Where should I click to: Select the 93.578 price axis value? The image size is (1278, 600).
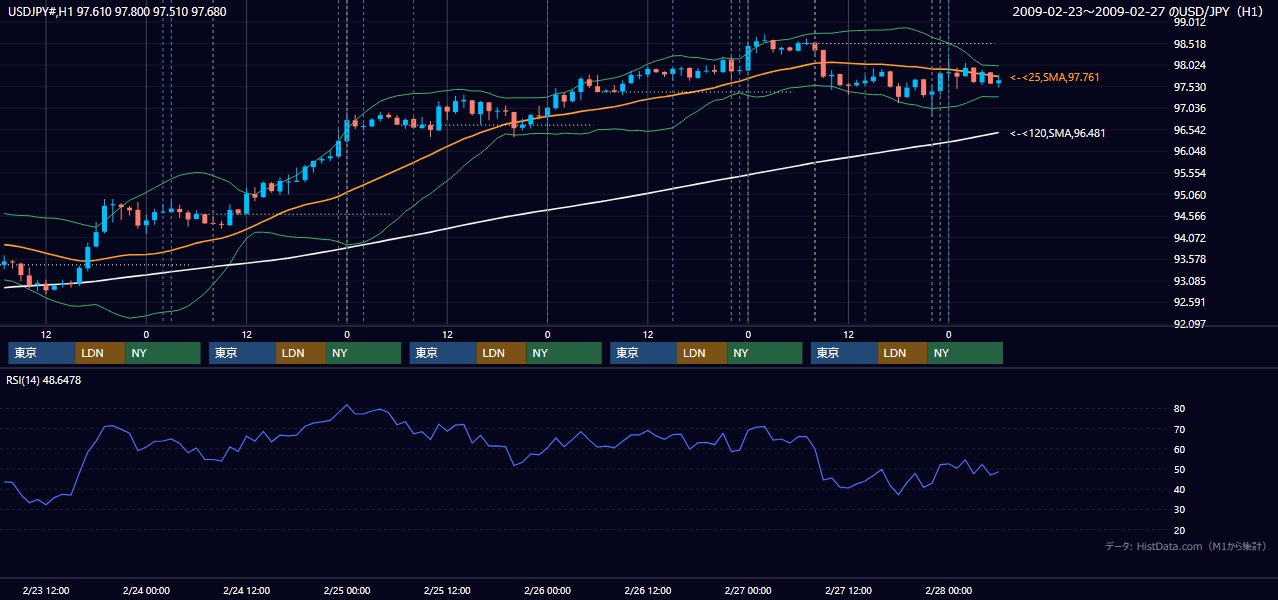[x=1190, y=259]
